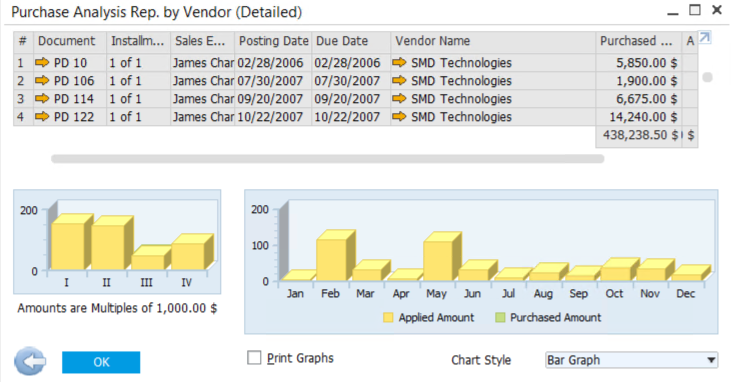Image resolution: width=731 pixels, height=382 pixels.
Task: Click the Purchased Amount green legend swatch
Action: tap(500, 318)
